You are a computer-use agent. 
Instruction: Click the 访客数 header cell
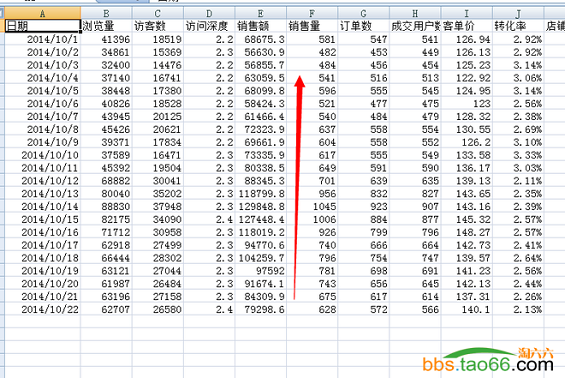pyautogui.click(x=158, y=26)
